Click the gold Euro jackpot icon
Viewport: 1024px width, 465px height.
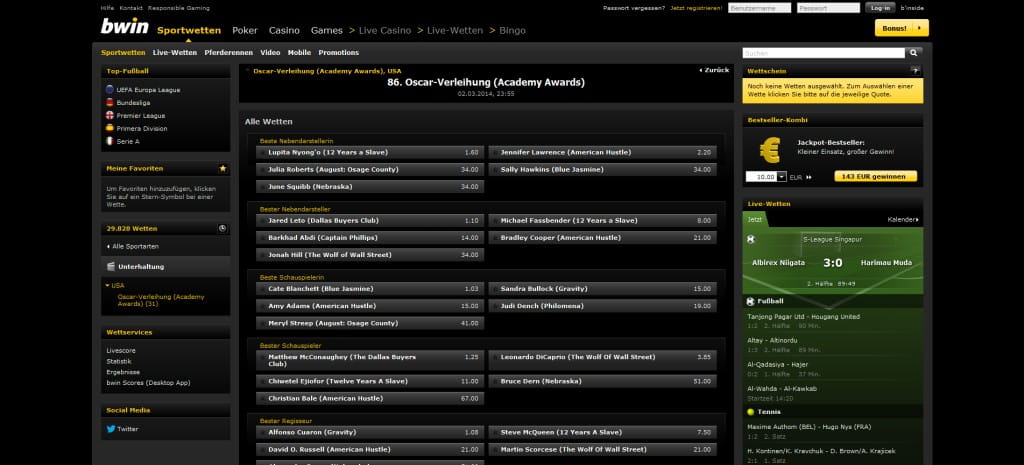coord(769,150)
